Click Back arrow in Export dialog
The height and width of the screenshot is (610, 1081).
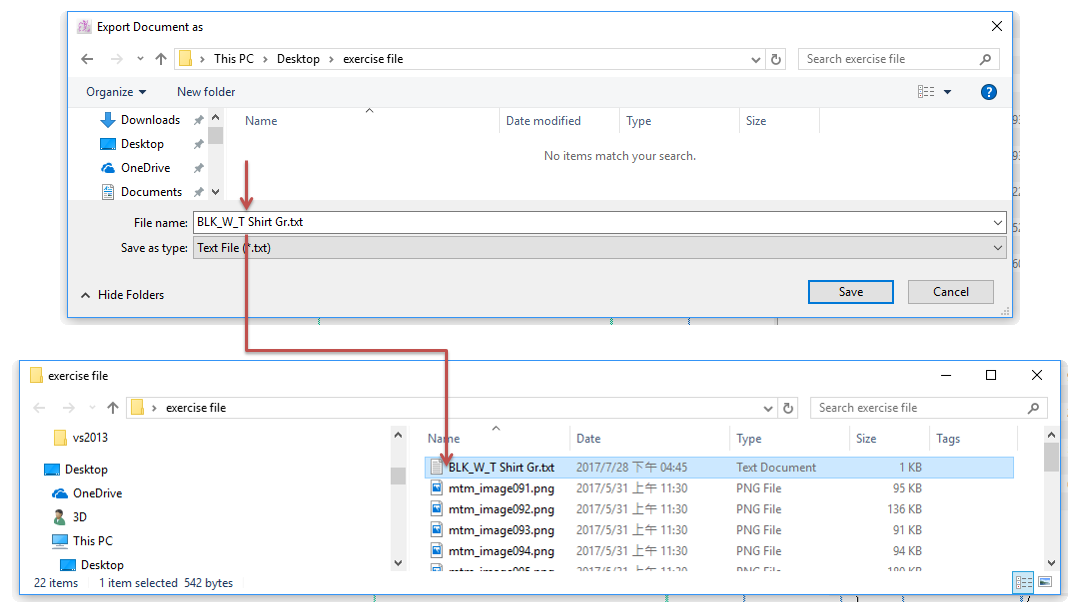88,59
